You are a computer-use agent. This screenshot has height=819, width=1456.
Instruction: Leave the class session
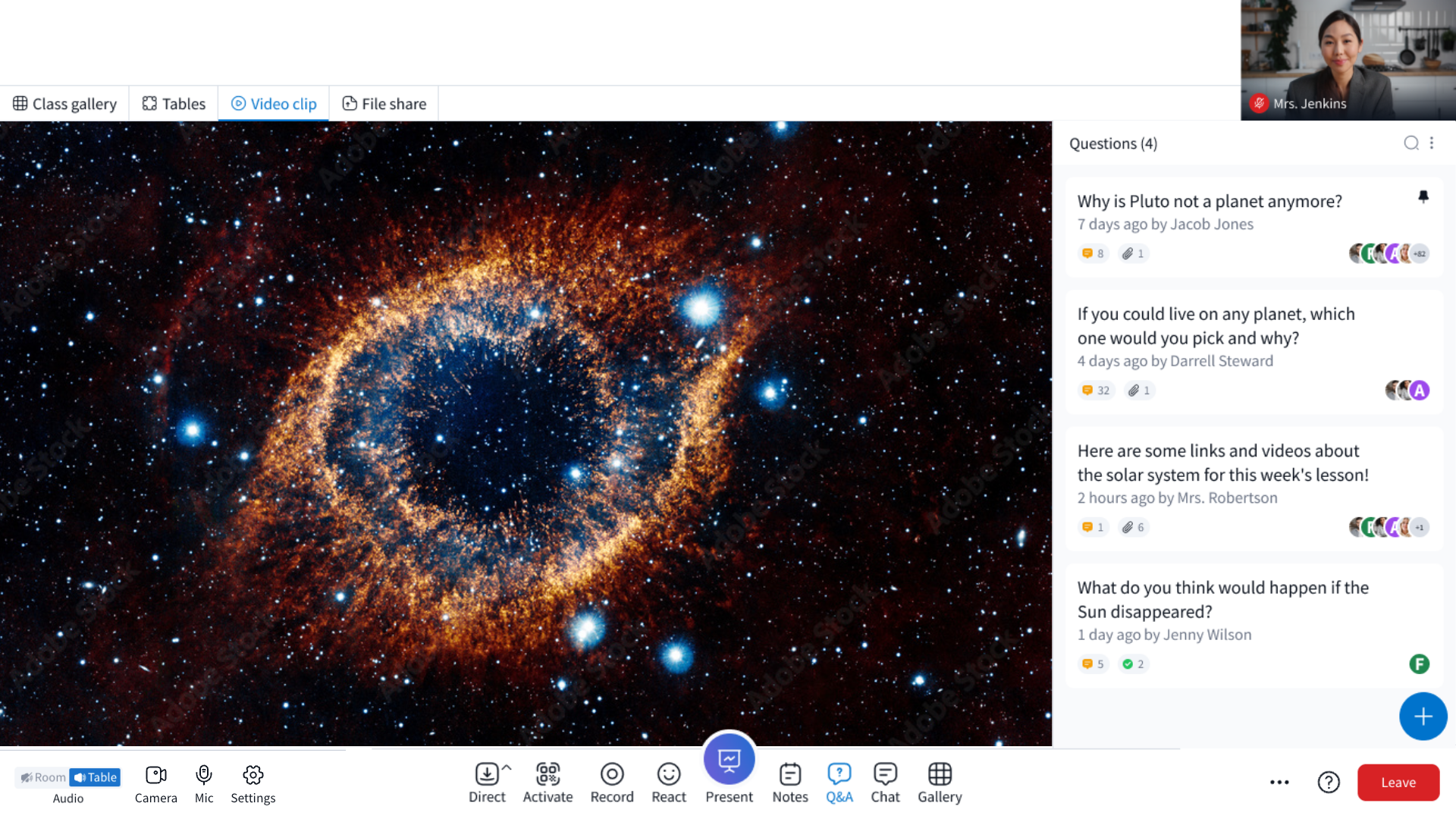1398,783
